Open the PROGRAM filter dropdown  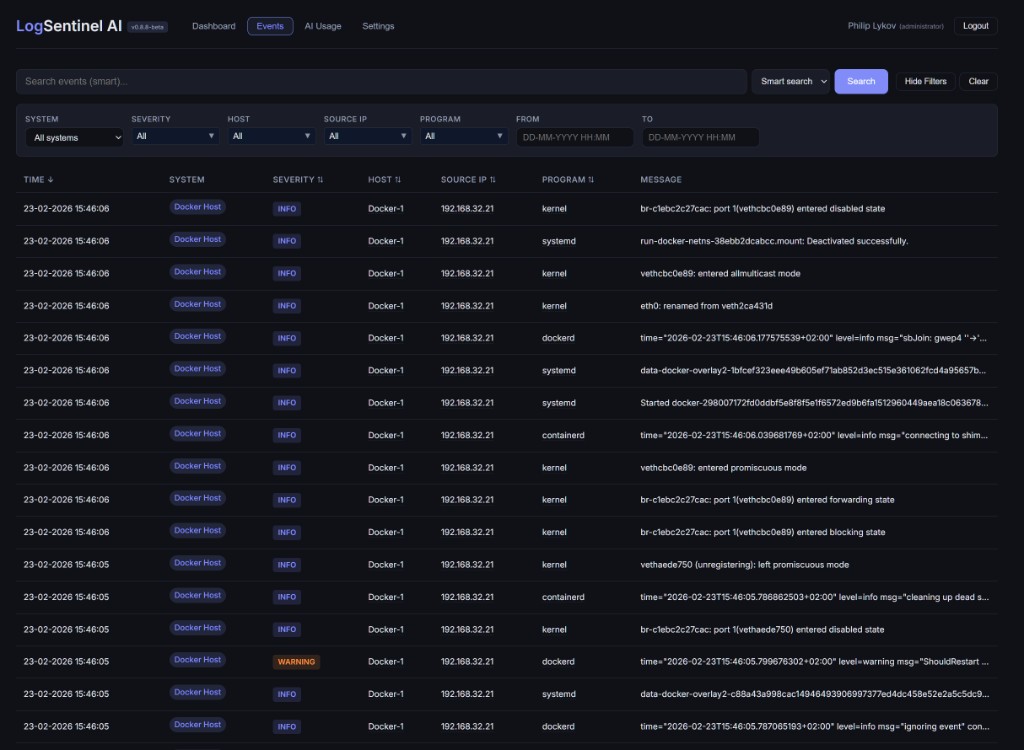coord(463,134)
